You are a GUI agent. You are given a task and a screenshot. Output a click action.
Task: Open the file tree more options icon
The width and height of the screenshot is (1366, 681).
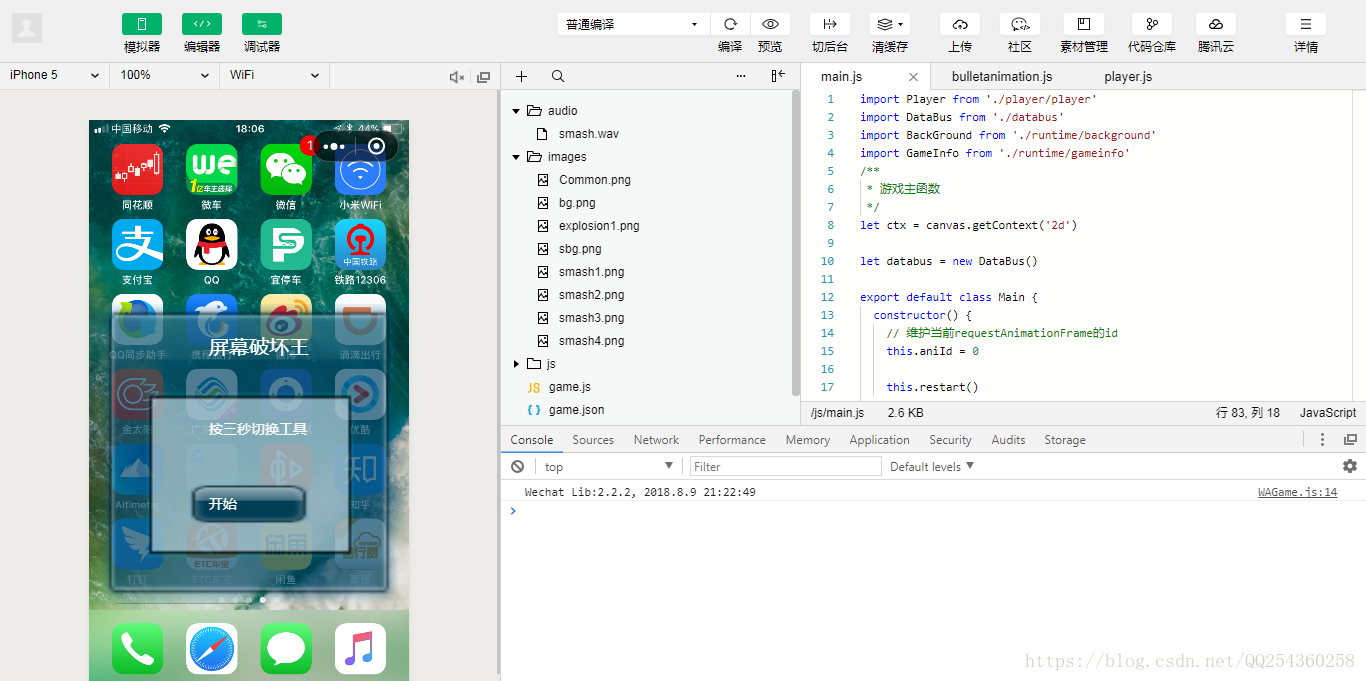[741, 76]
